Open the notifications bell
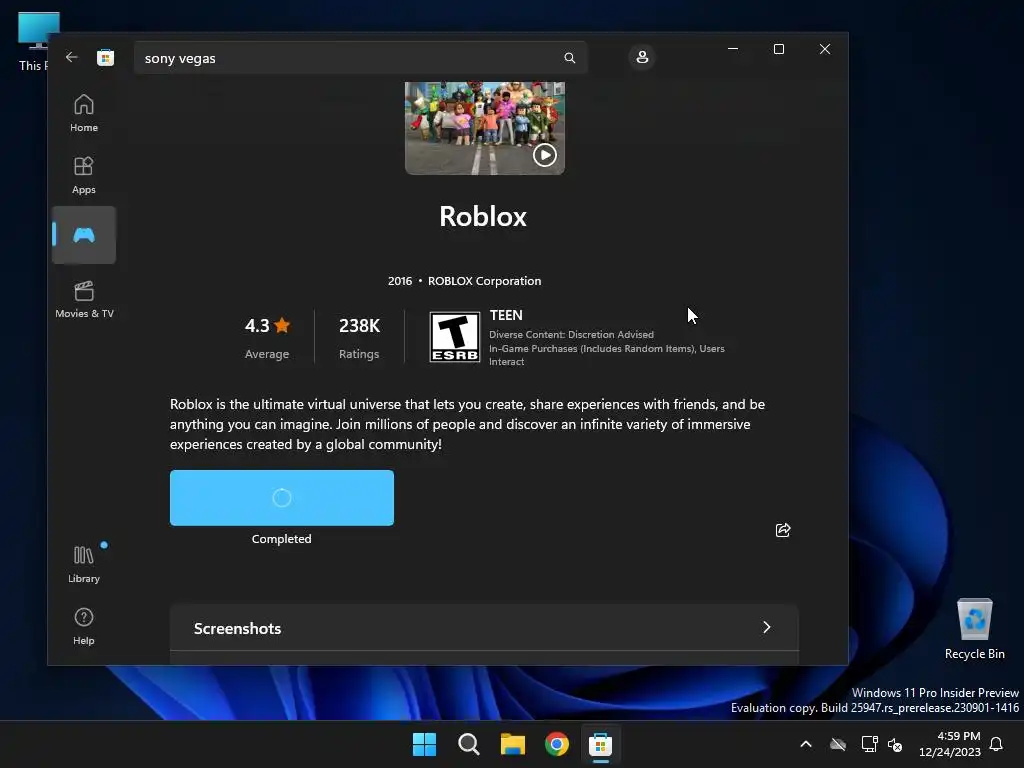 (996, 744)
